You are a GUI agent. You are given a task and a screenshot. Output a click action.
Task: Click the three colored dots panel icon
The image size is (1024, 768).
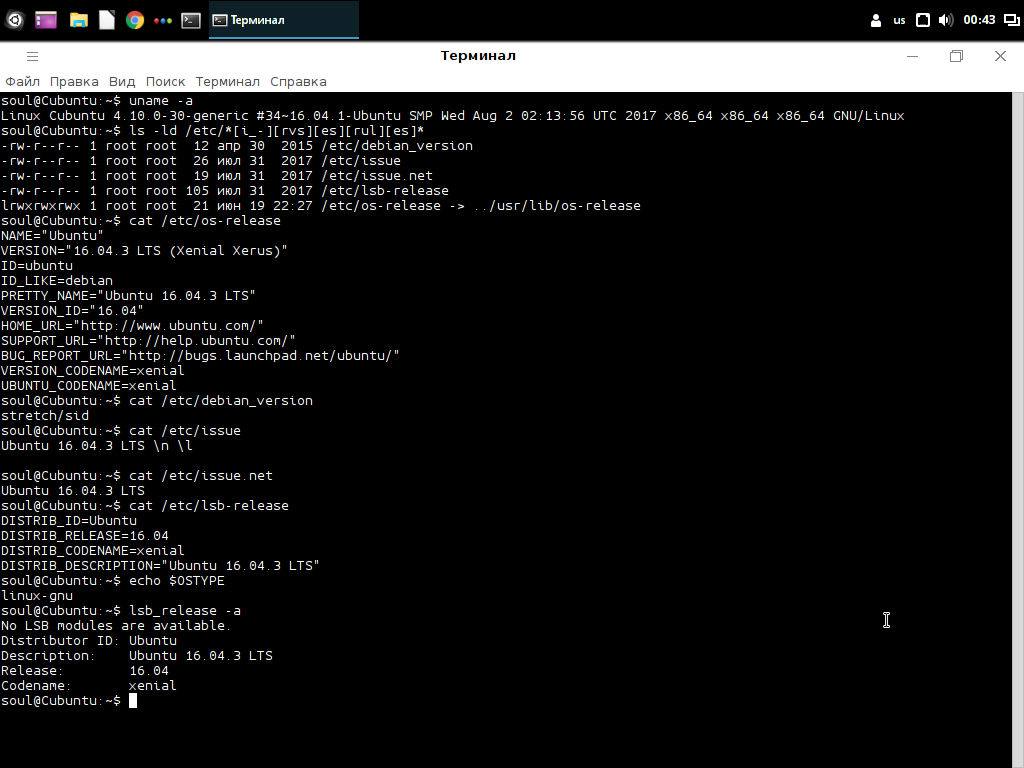(x=163, y=20)
